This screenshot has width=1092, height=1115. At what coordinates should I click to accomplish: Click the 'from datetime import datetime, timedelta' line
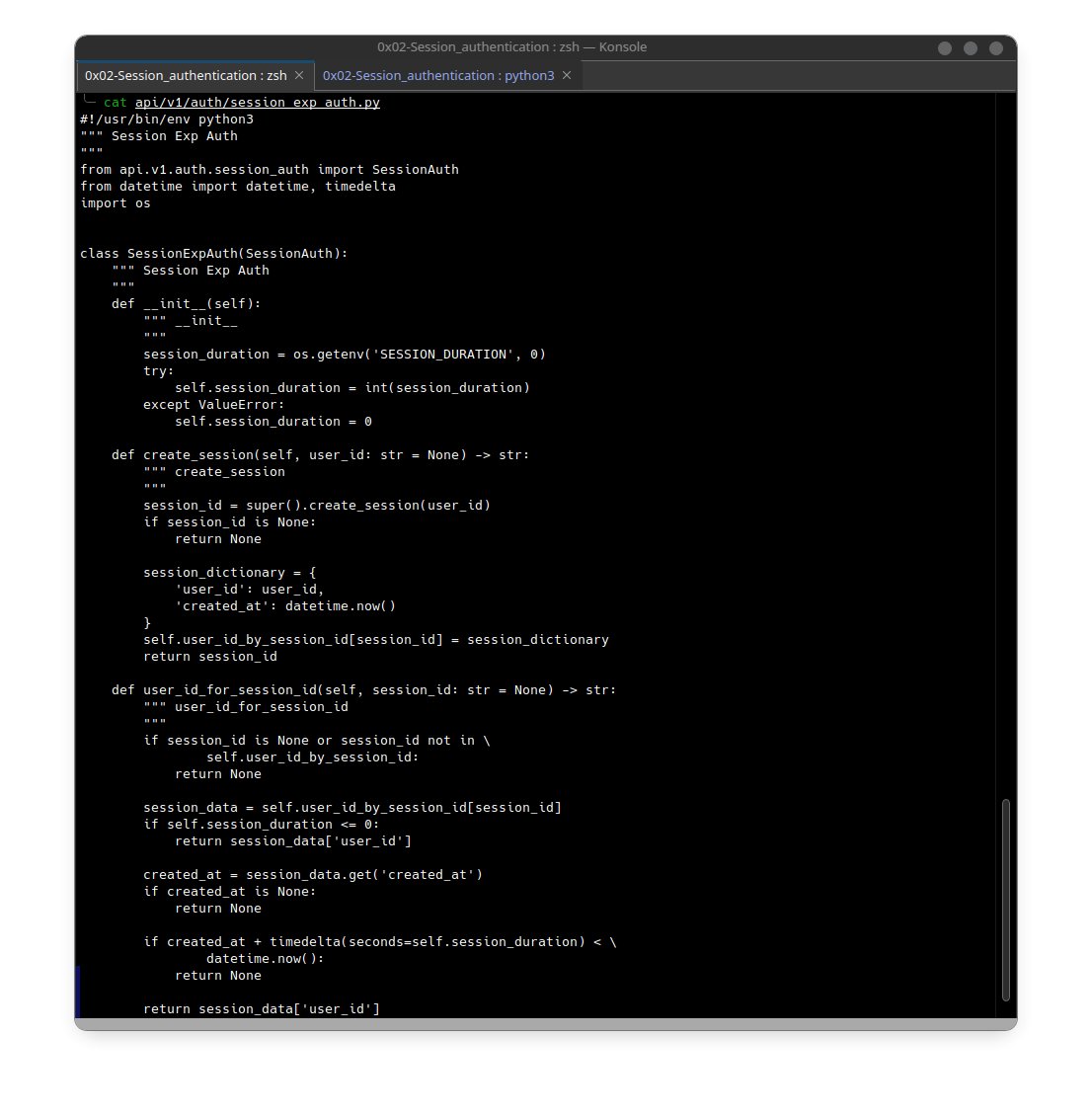pyautogui.click(x=238, y=187)
